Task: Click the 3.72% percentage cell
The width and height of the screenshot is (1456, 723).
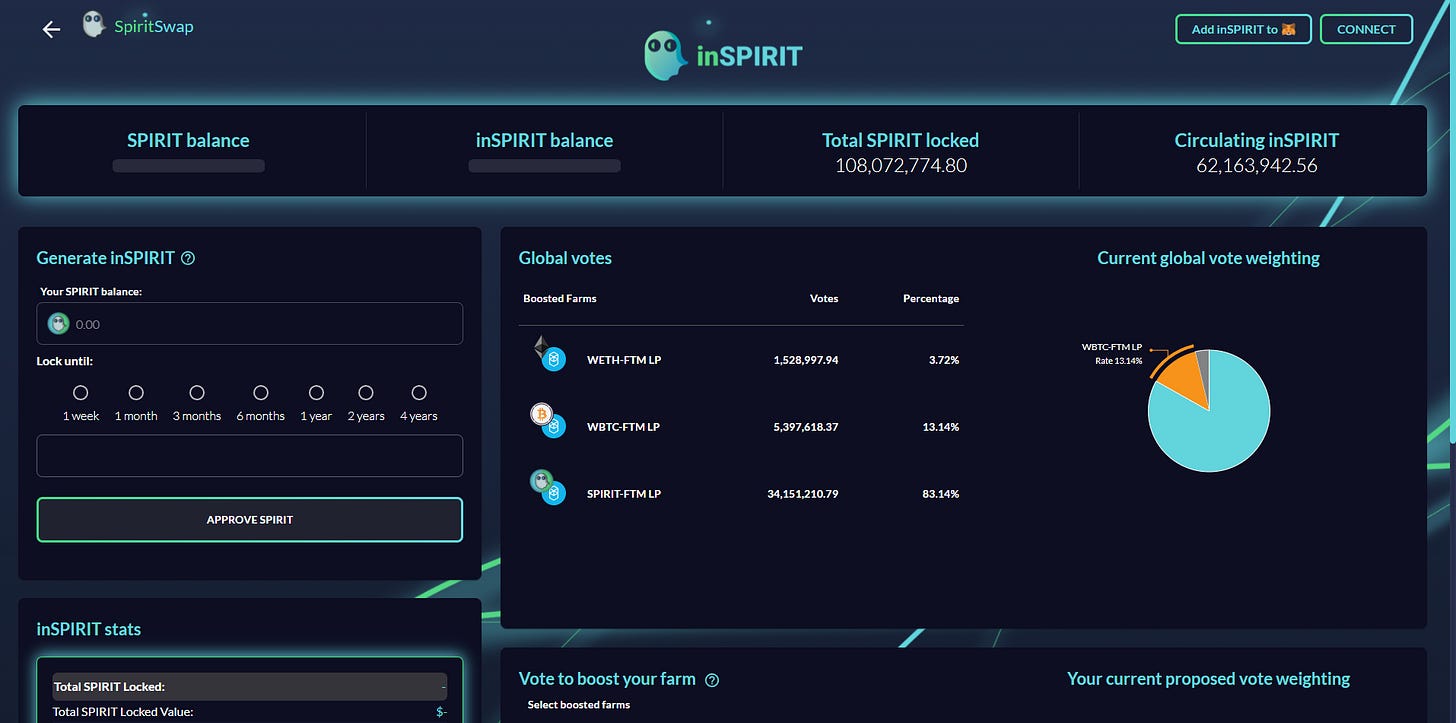Action: [943, 360]
